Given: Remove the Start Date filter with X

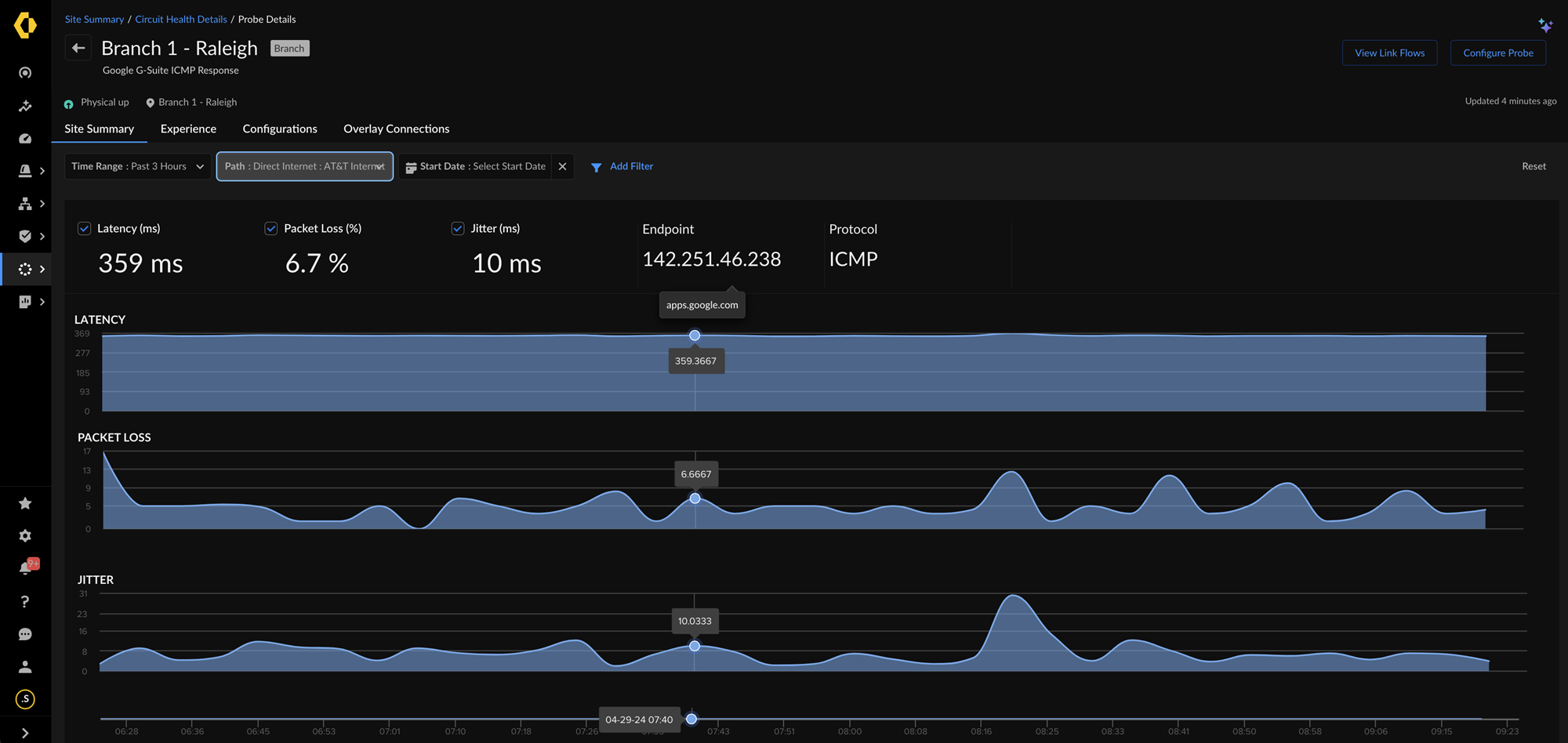Looking at the screenshot, I should tap(562, 166).
